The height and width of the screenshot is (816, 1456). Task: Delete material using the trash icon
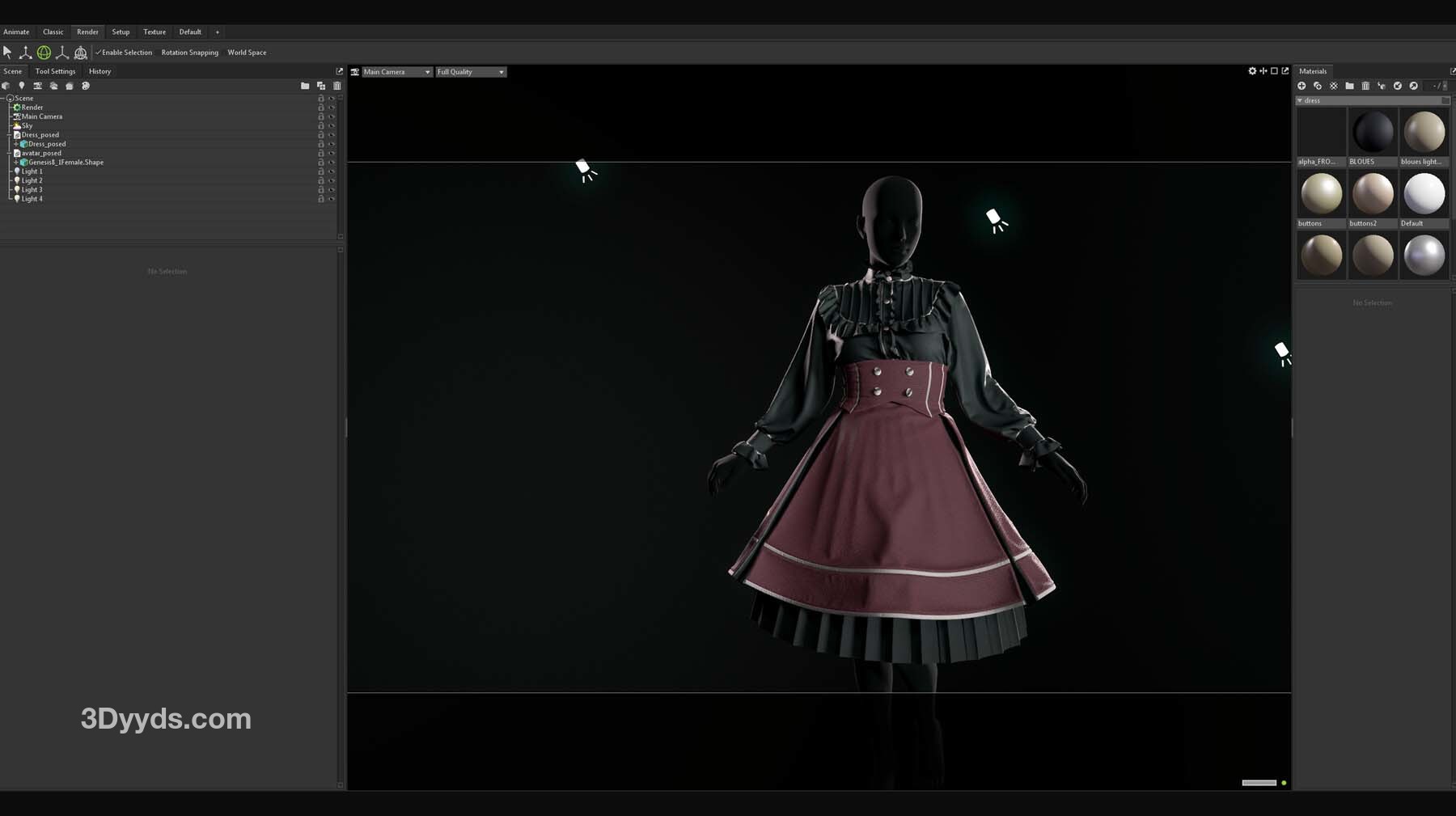click(x=1365, y=86)
